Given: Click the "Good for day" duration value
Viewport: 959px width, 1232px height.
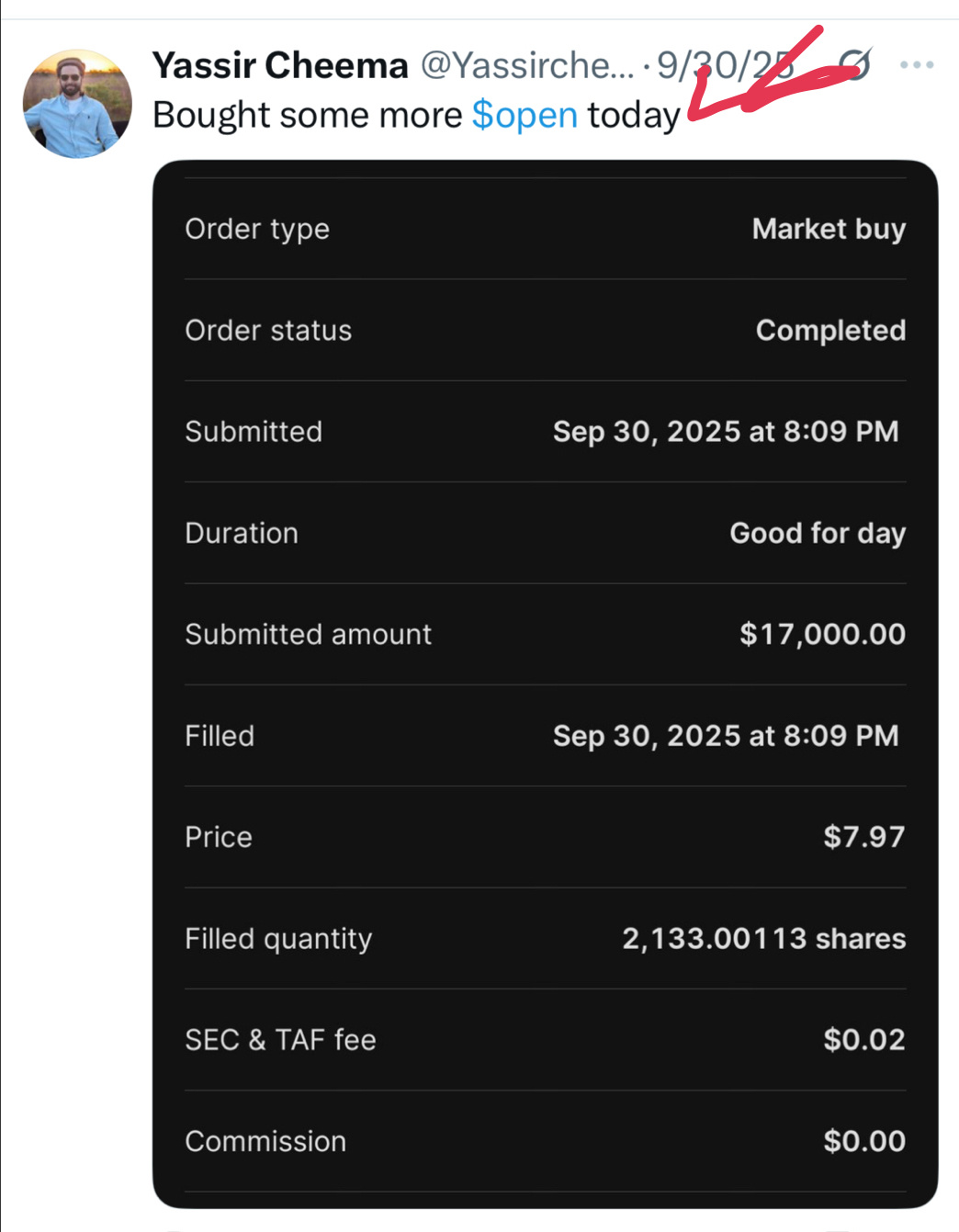Looking at the screenshot, I should click(818, 534).
